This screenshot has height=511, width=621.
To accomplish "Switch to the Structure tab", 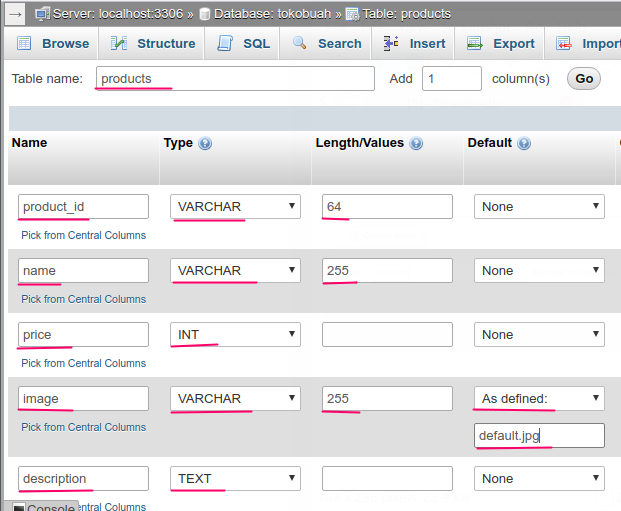I will [153, 44].
